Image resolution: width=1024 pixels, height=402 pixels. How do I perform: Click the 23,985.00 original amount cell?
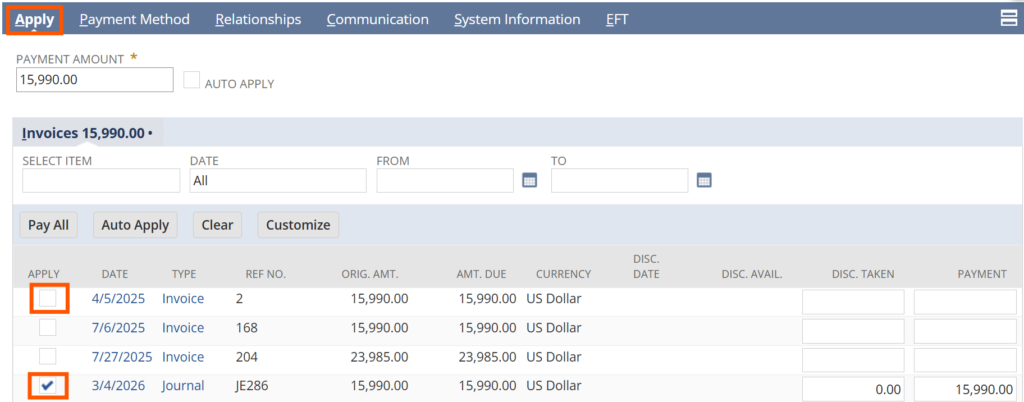(x=379, y=357)
